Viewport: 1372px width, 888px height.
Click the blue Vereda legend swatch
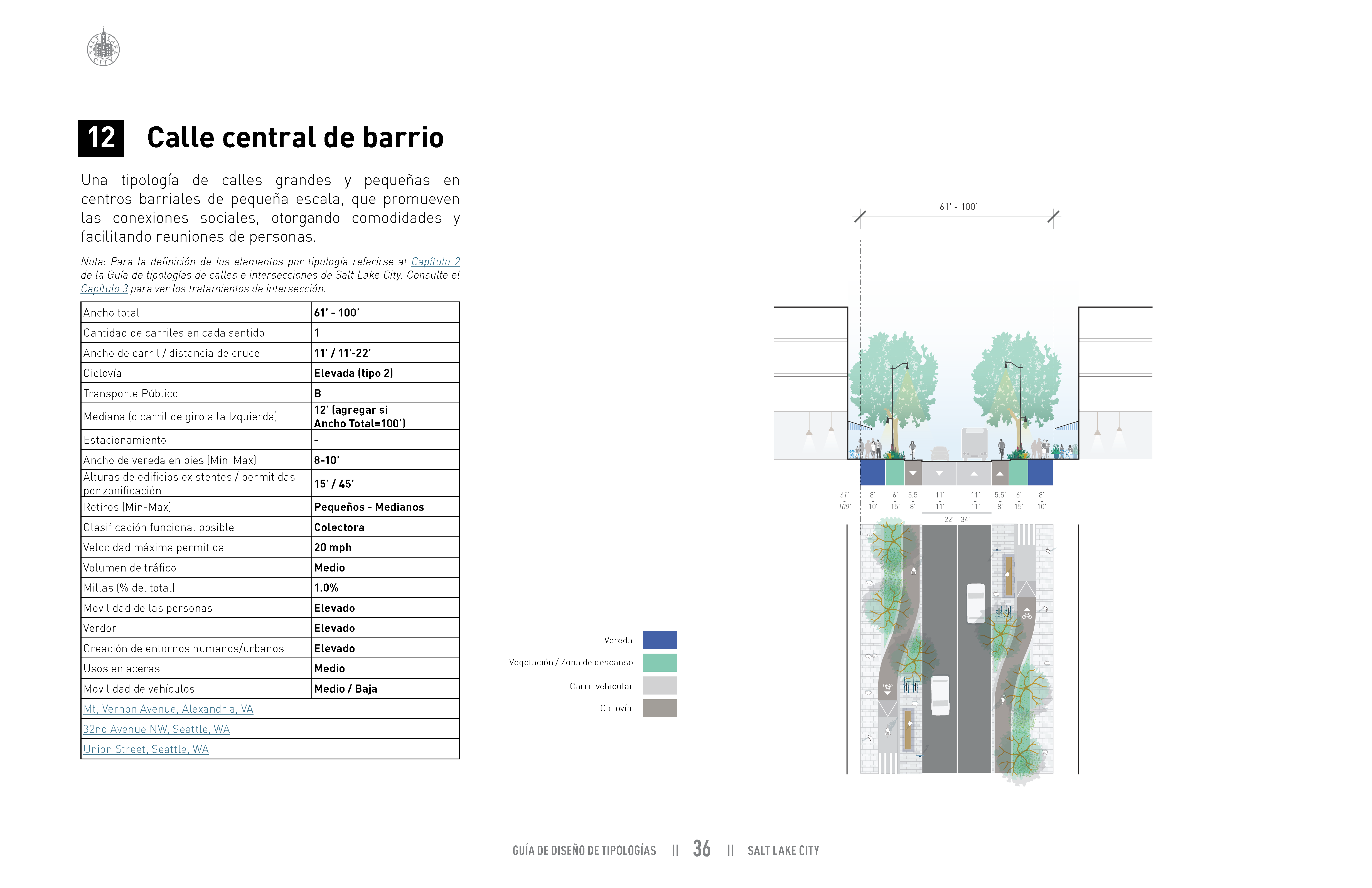click(x=660, y=640)
